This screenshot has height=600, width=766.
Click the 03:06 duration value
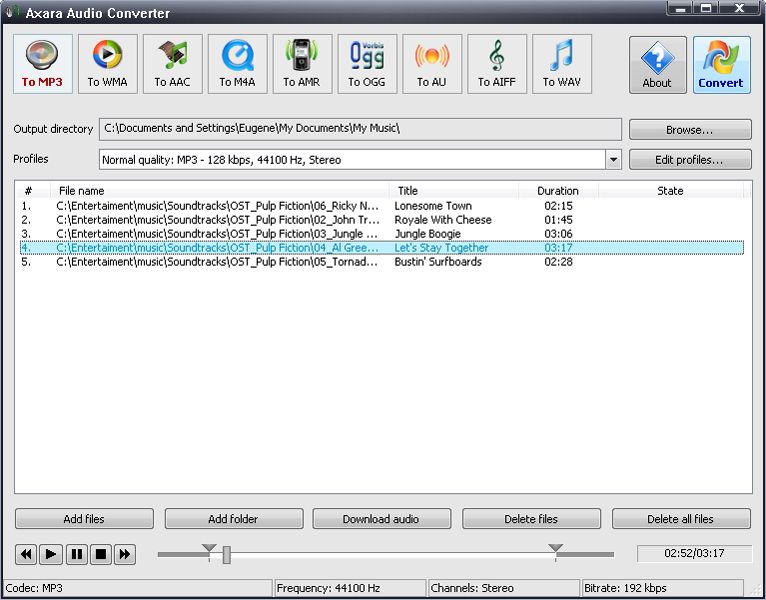(x=558, y=234)
